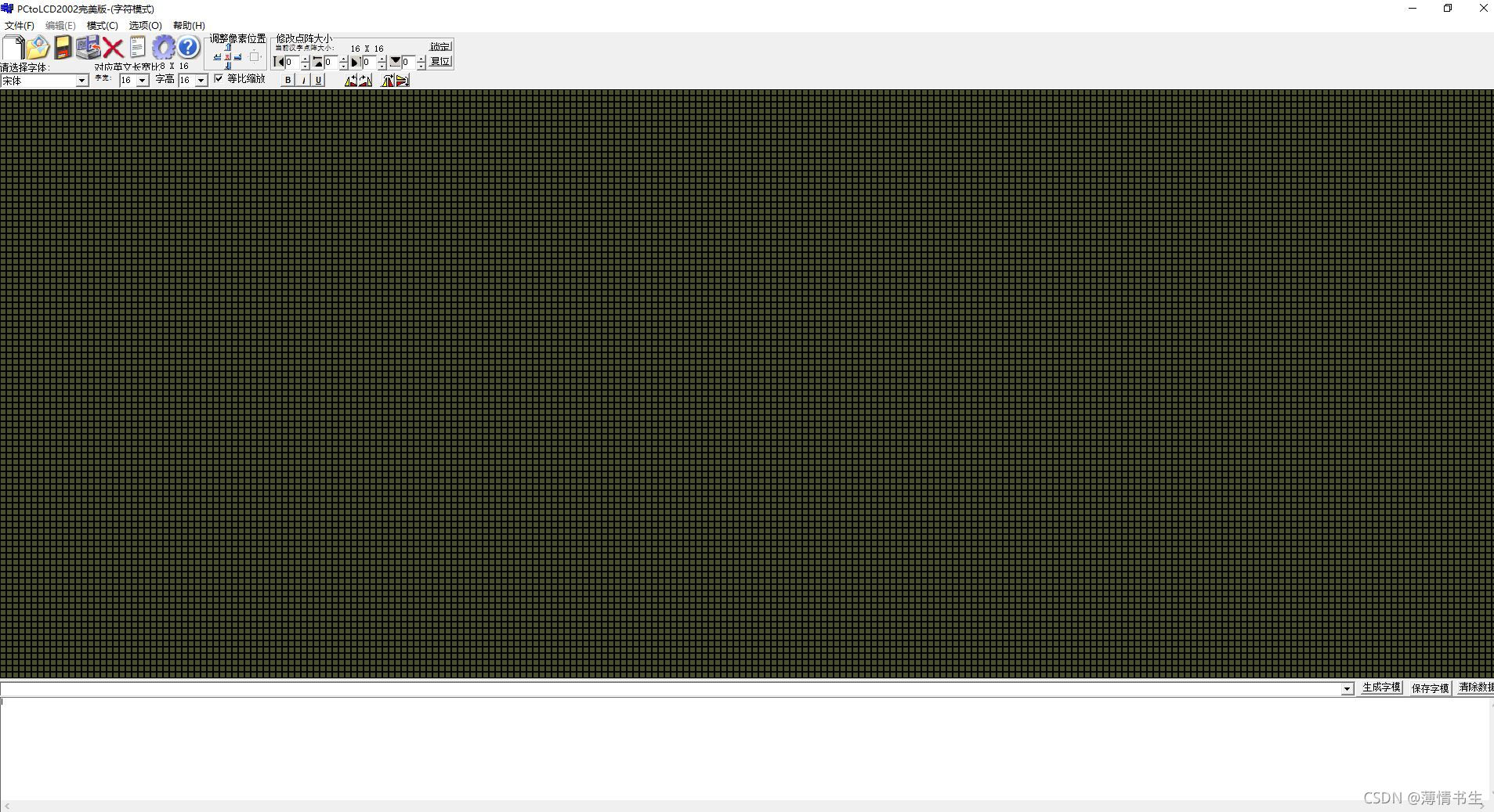Click the top margin value field
Image resolution: width=1494 pixels, height=812 pixels.
[331, 62]
